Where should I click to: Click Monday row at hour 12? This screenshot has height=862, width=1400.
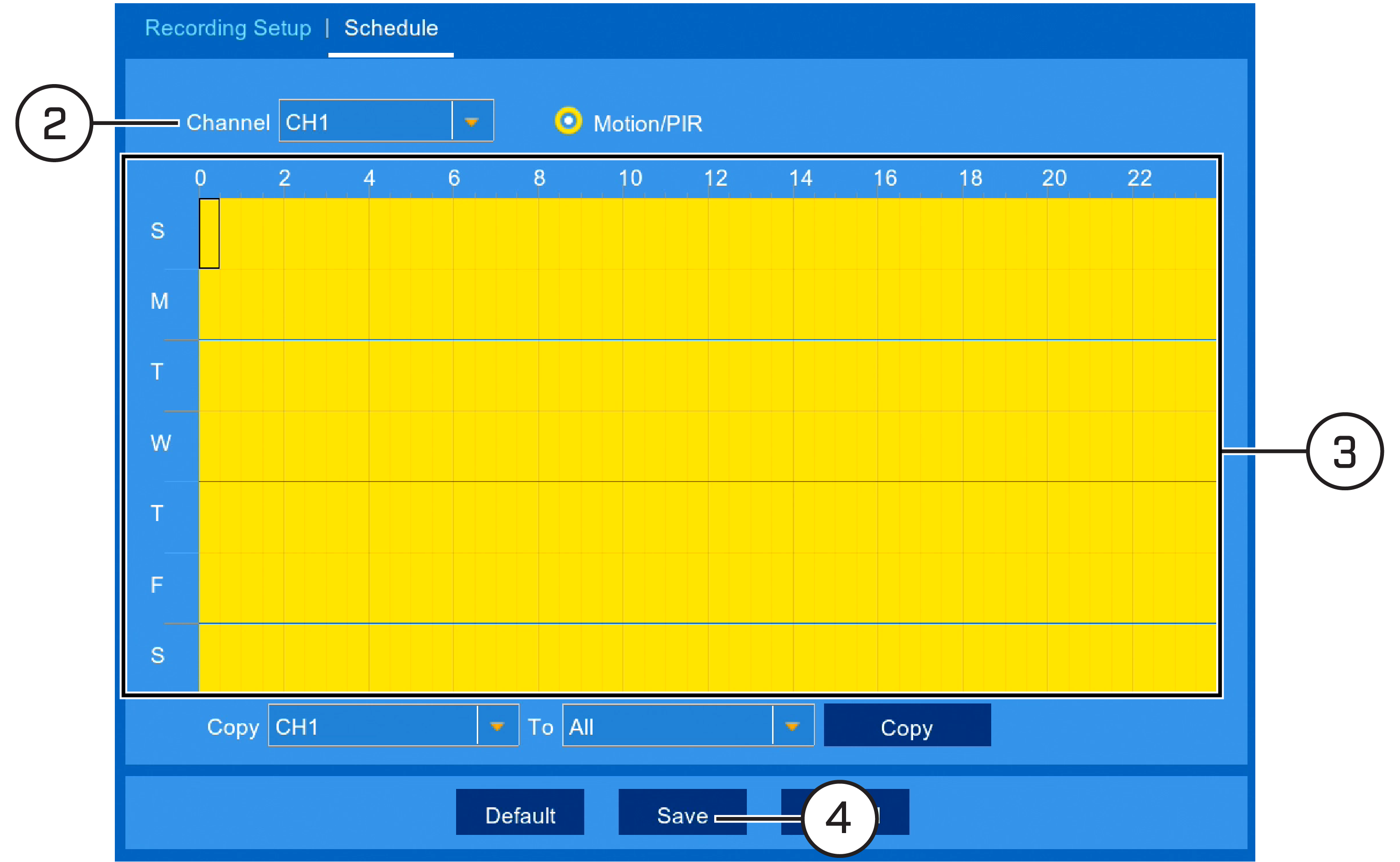(718, 305)
